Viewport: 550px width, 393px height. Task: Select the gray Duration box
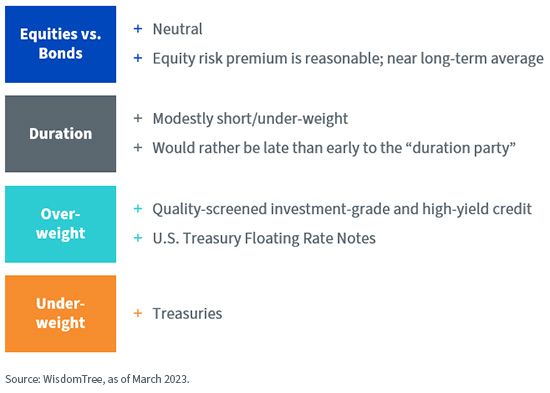tap(60, 134)
